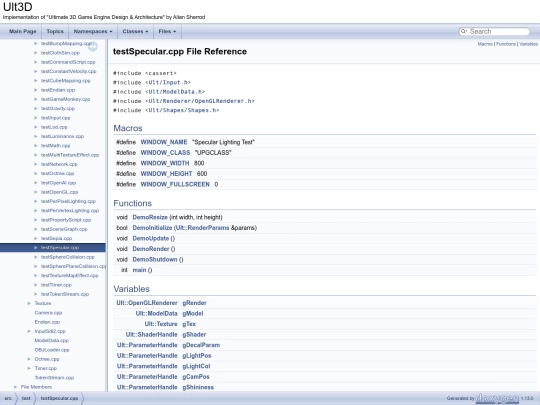Screen dimensions: 540x405
Task: Open the Namespaces dropdown menu
Action: 93,31
